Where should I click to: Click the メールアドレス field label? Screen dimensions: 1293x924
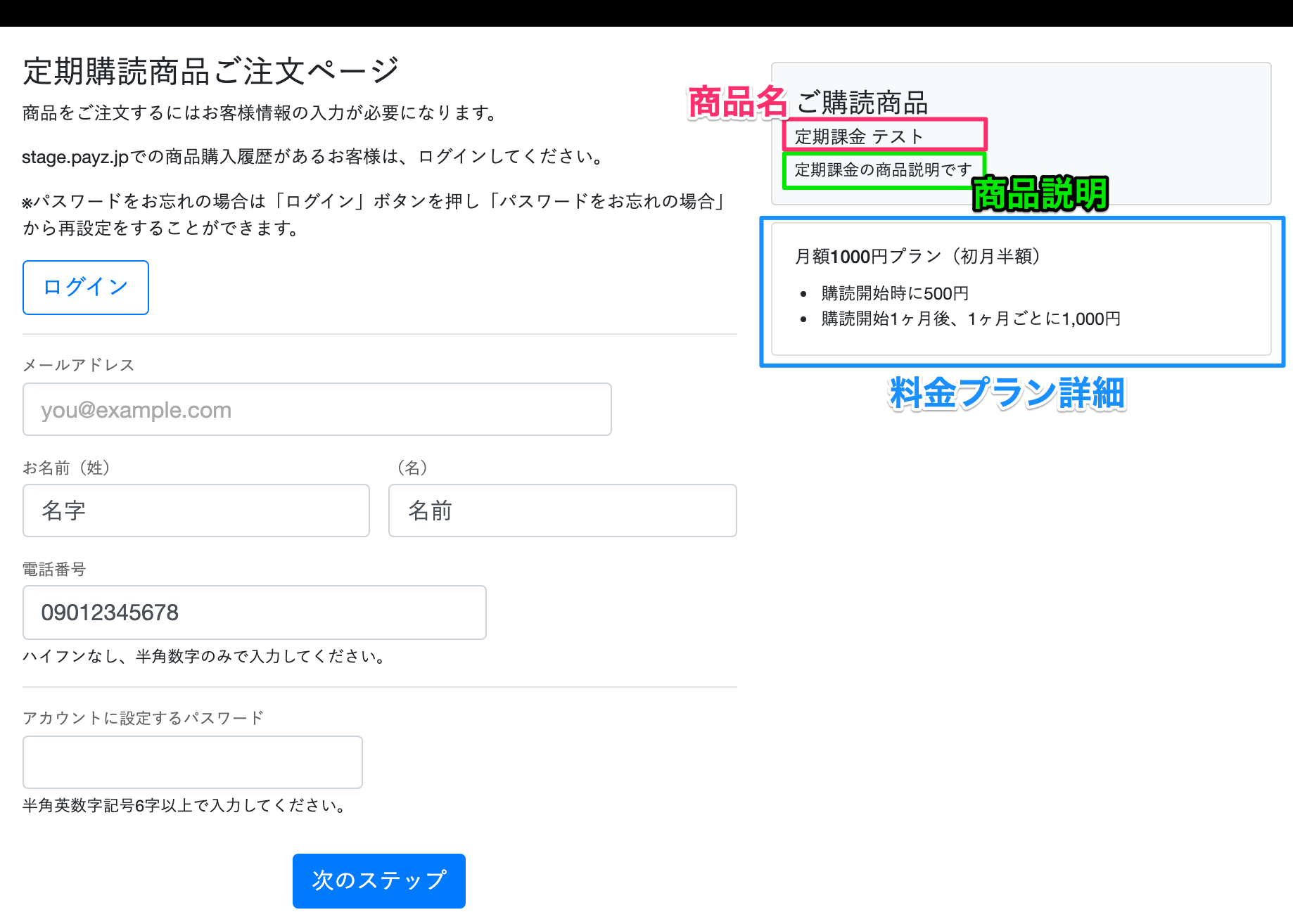pyautogui.click(x=78, y=365)
